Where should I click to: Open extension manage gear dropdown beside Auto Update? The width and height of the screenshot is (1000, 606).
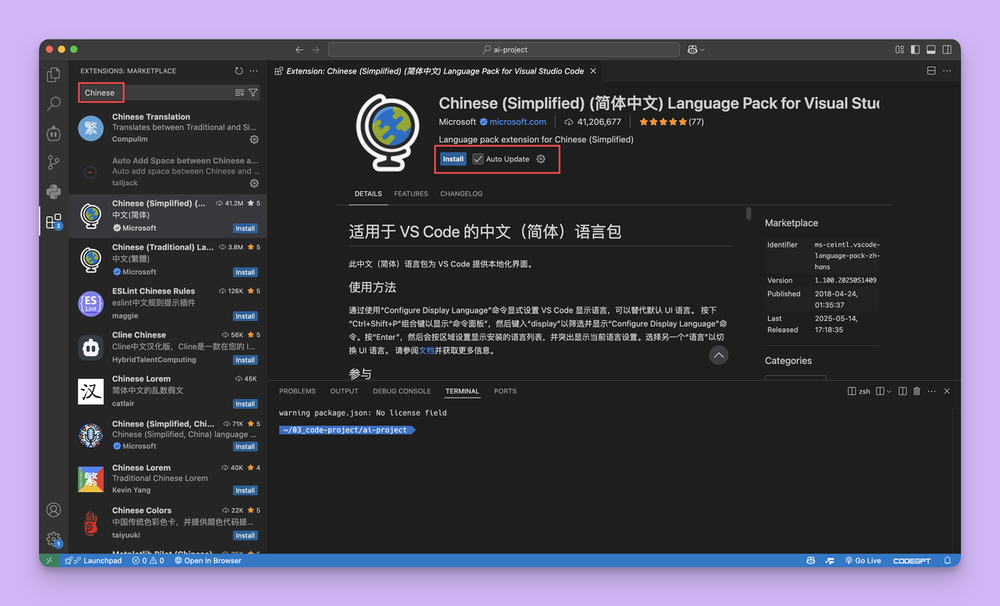pos(541,159)
